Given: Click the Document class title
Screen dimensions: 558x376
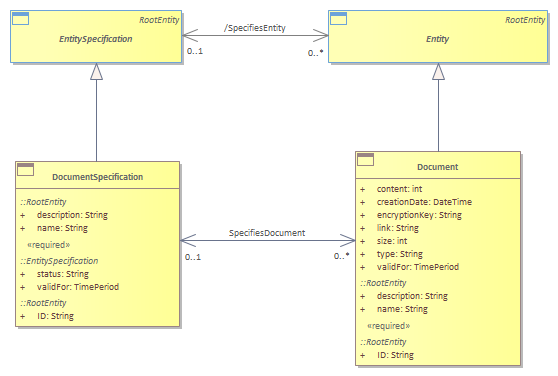Looking at the screenshot, I should click(x=437, y=167).
